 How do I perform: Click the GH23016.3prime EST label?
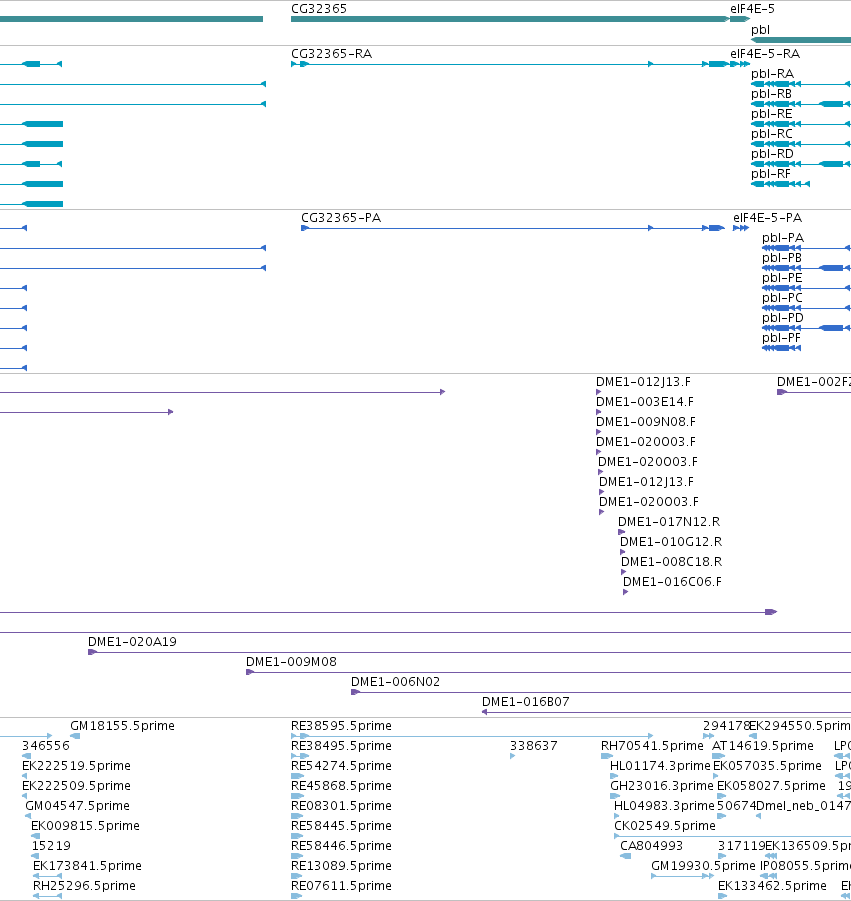tap(661, 786)
